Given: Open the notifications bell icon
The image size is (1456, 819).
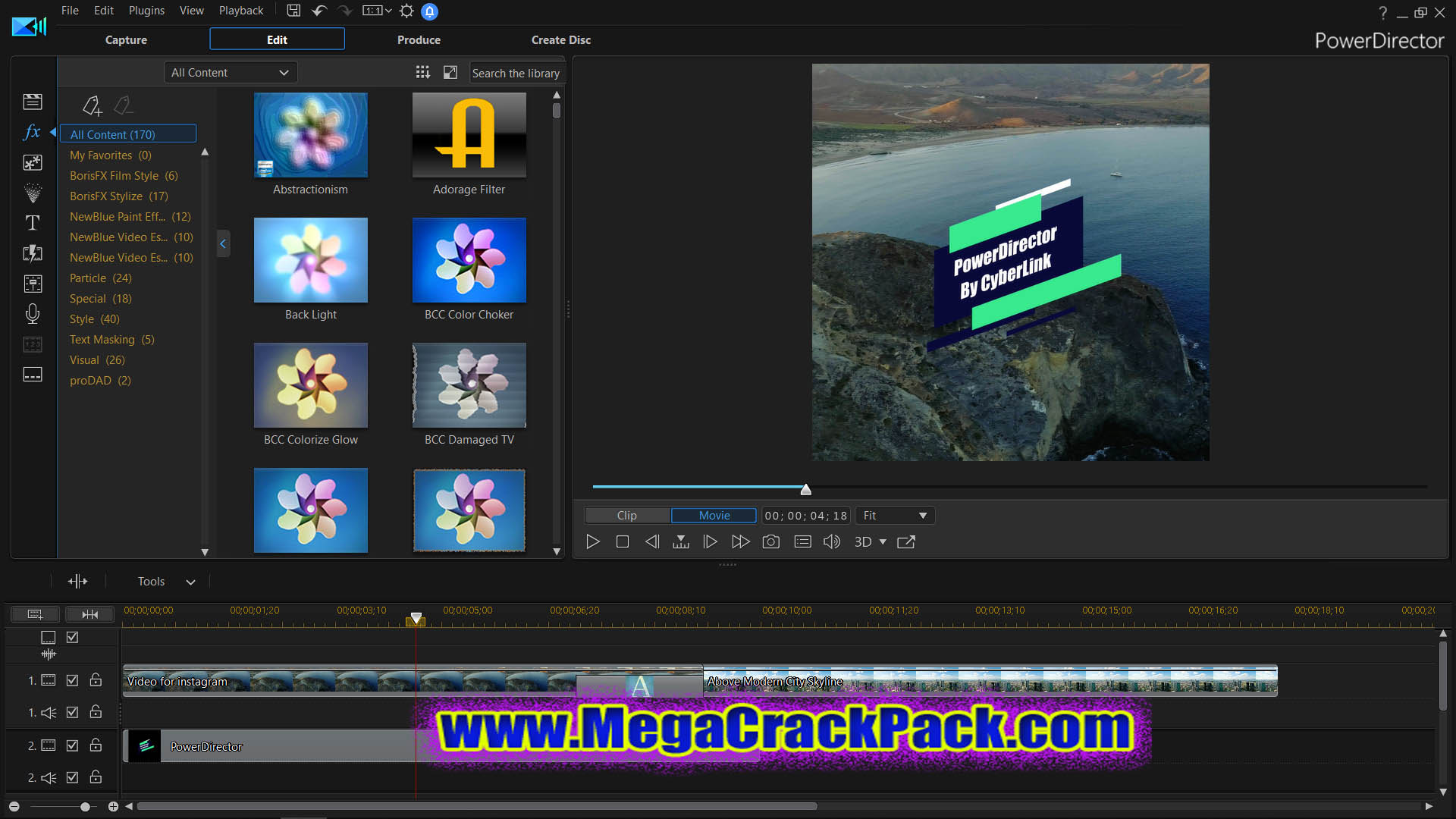Looking at the screenshot, I should pos(429,11).
